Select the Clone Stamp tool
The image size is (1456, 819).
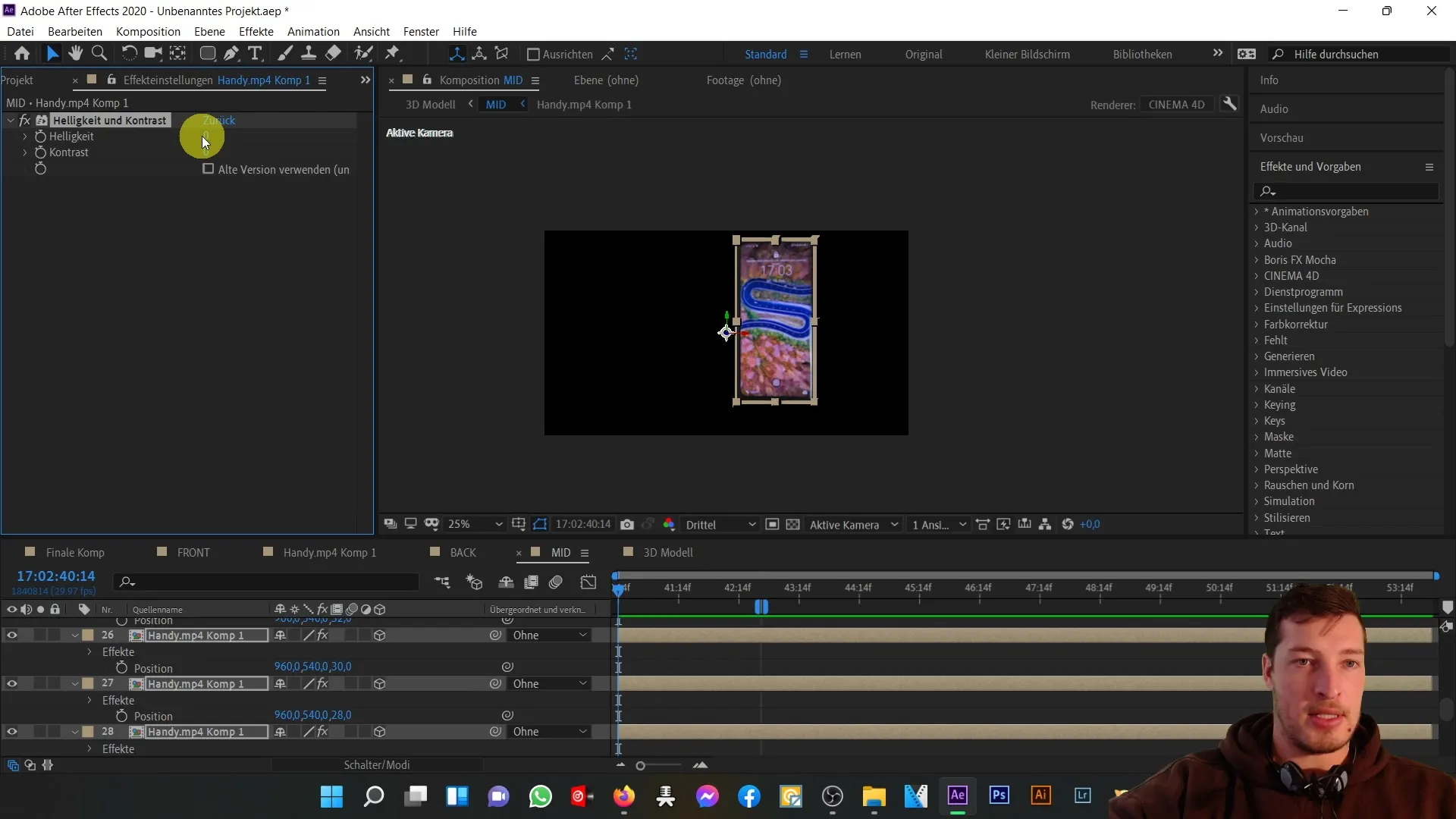309,54
